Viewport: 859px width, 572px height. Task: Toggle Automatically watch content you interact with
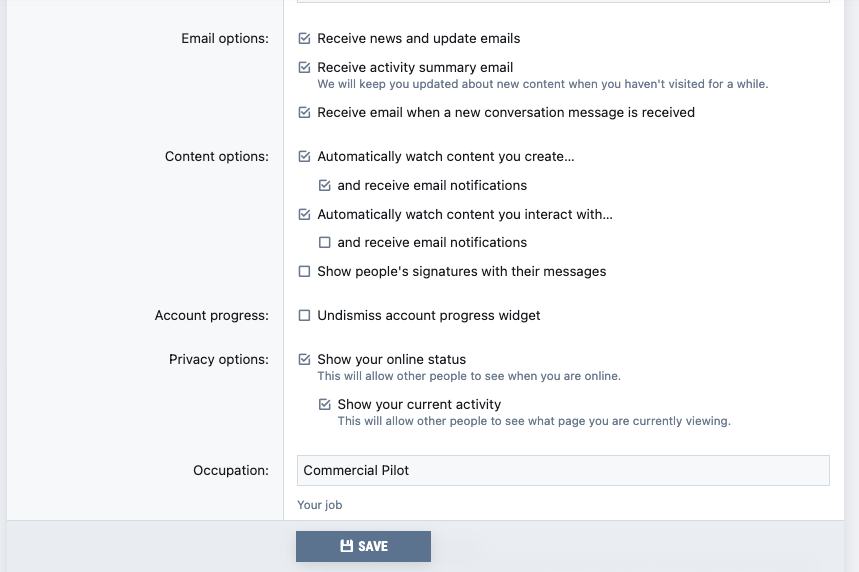click(x=304, y=214)
